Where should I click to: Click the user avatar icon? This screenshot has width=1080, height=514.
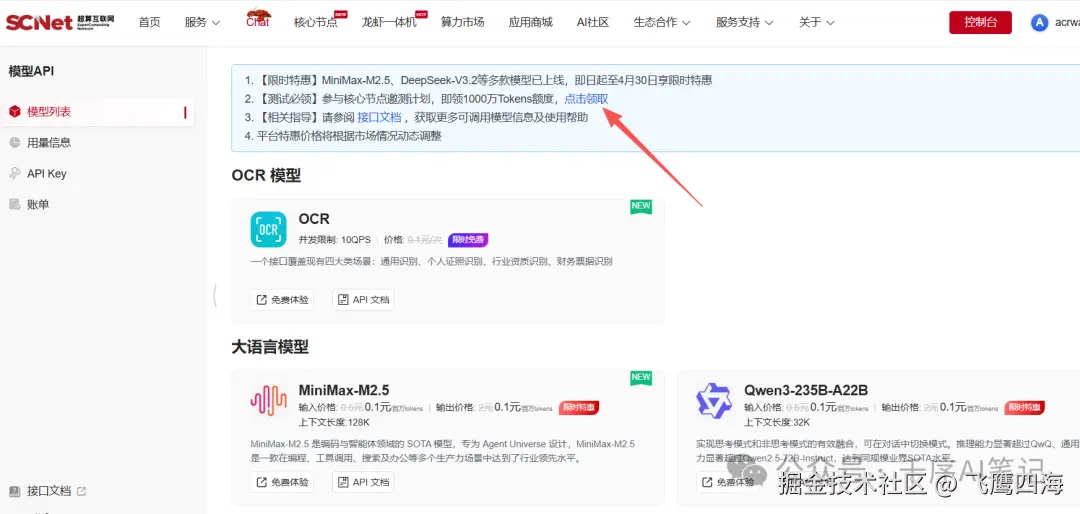[1039, 23]
